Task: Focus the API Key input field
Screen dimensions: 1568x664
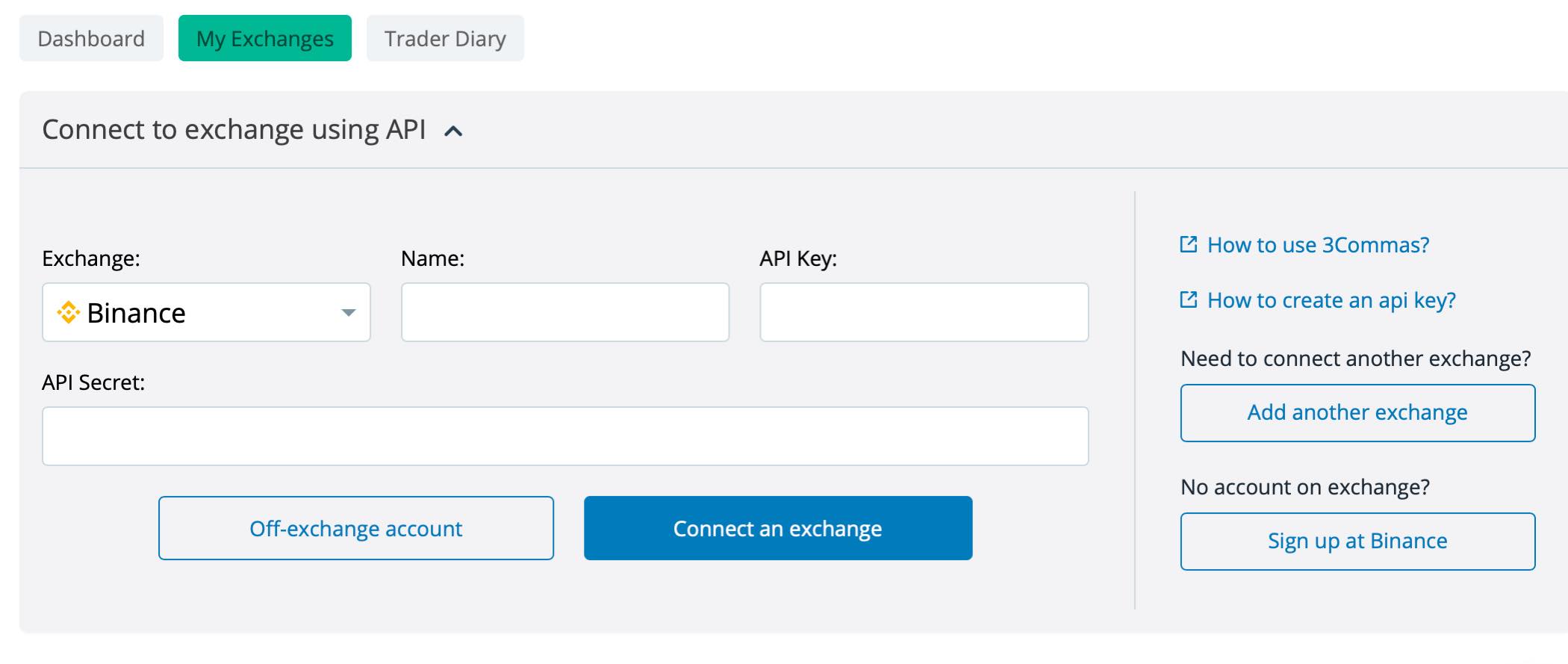Action: click(924, 312)
